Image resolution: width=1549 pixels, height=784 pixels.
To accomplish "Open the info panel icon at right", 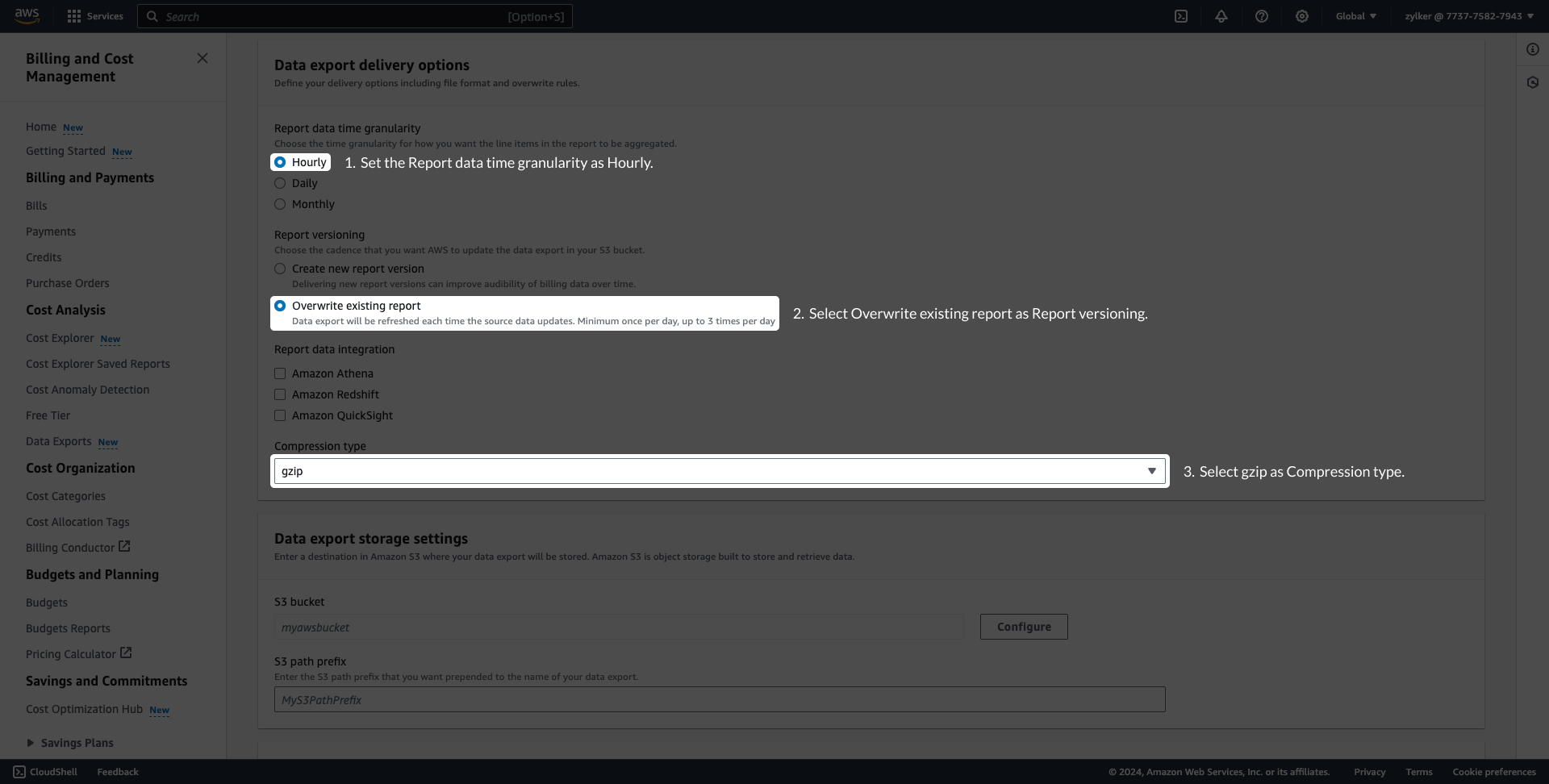I will pos(1533,49).
